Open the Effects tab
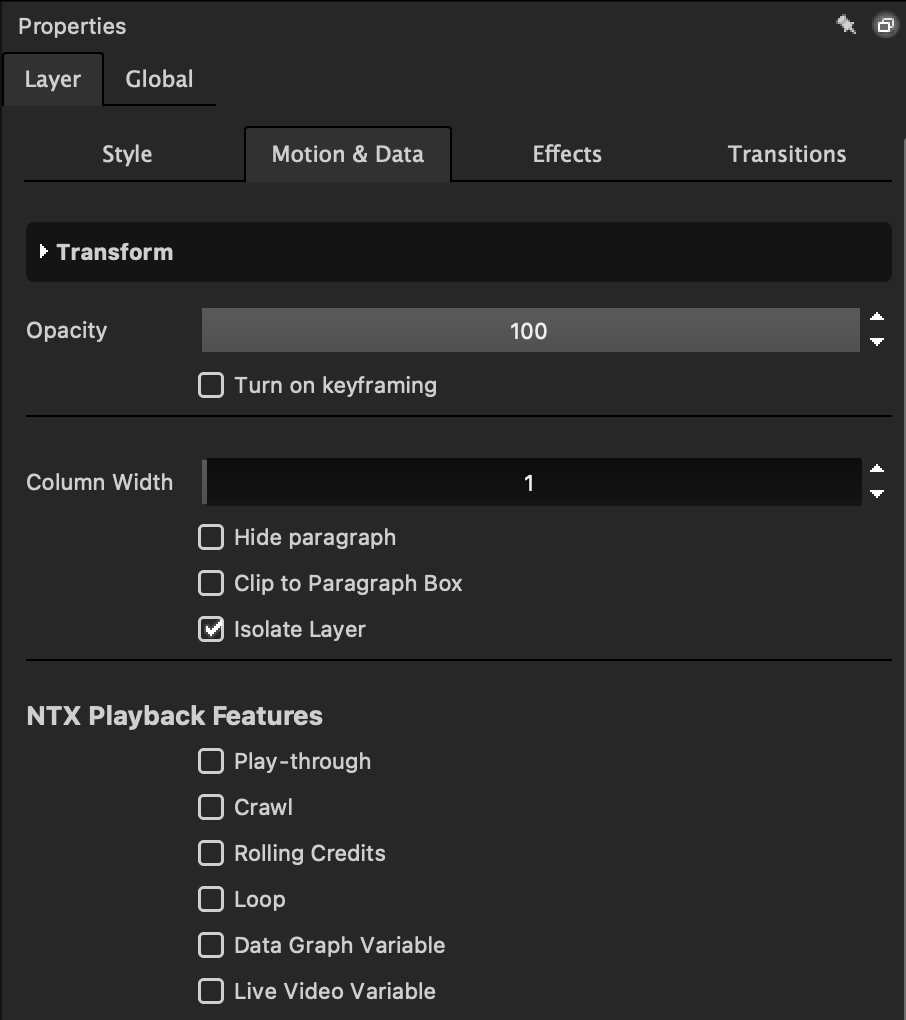The image size is (906, 1020). (567, 154)
